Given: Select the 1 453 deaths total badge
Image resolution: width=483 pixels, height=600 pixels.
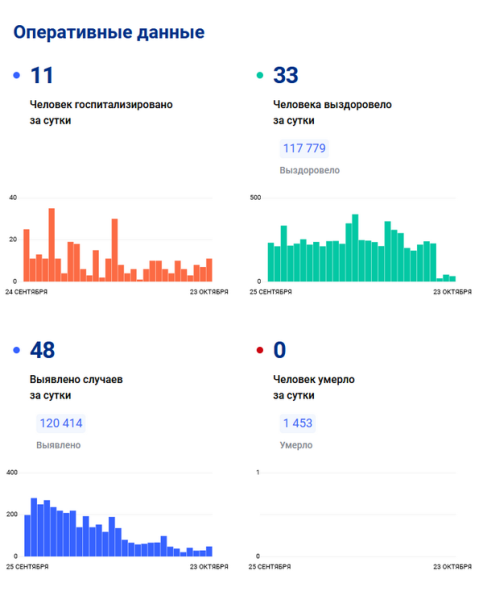Looking at the screenshot, I should coord(298,423).
